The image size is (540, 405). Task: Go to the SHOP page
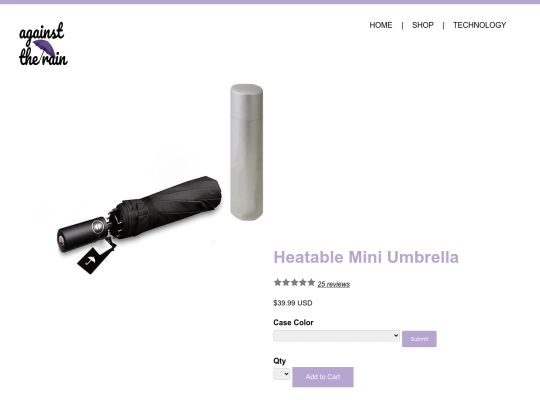click(423, 25)
